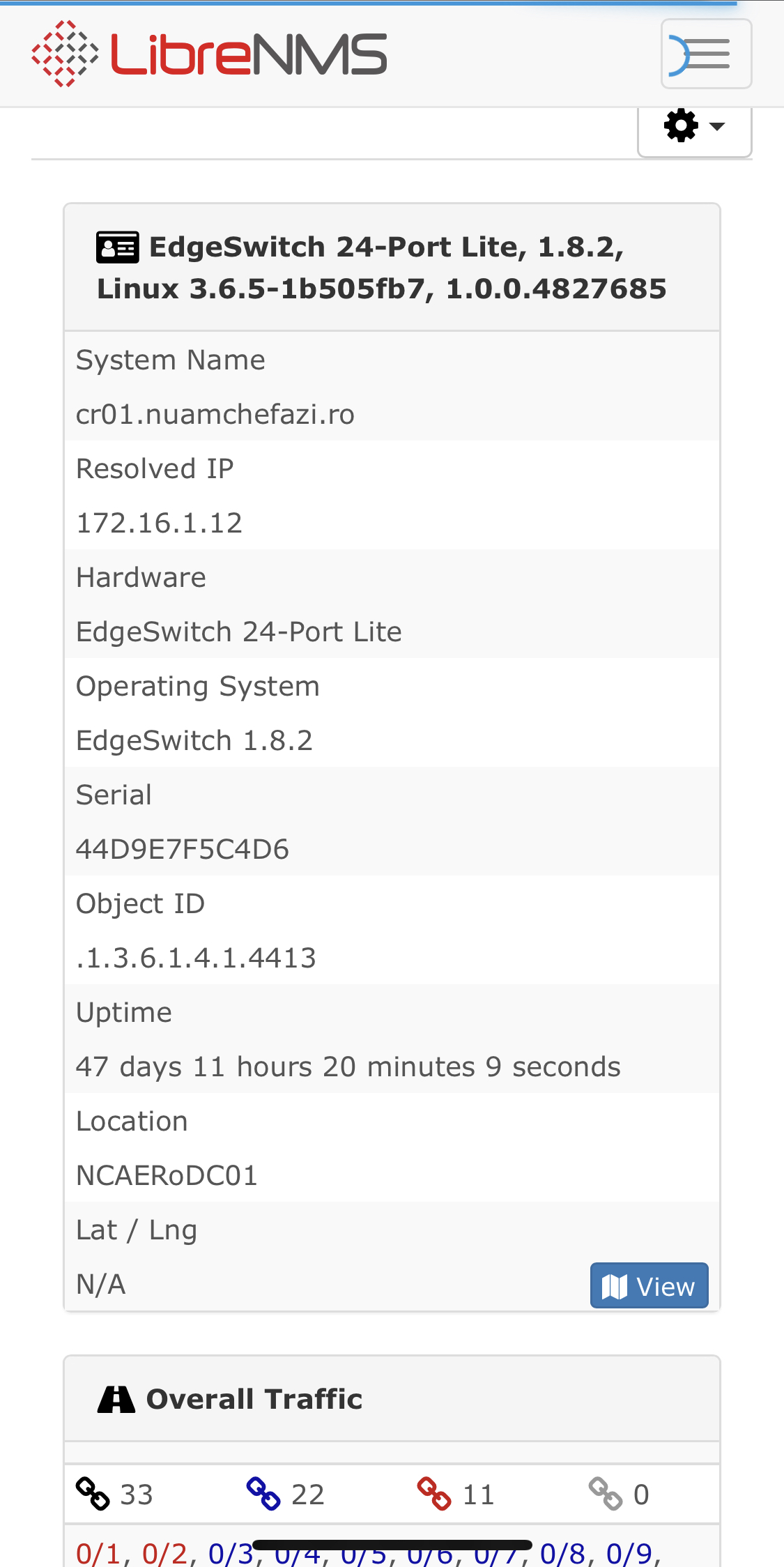This screenshot has width=784, height=1567.
Task: Click black chain icon showing 33 total ports
Action: (94, 1494)
